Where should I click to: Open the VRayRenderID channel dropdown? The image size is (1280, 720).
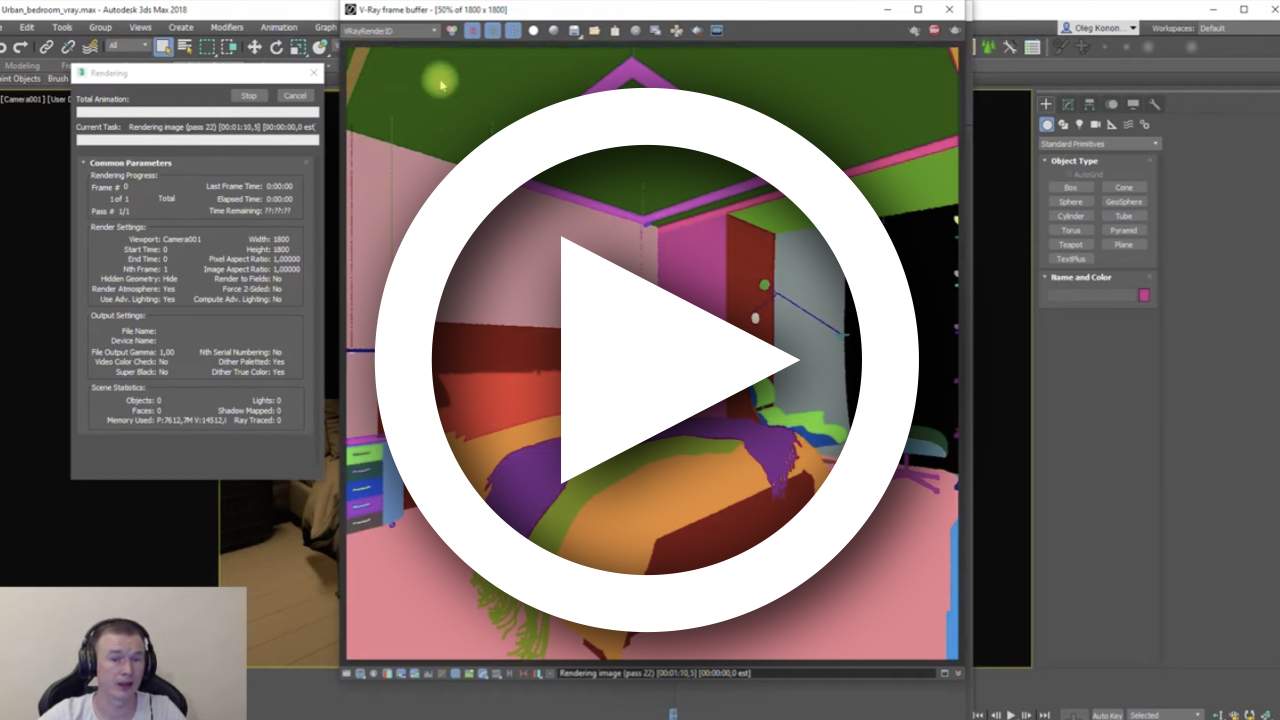(391, 31)
